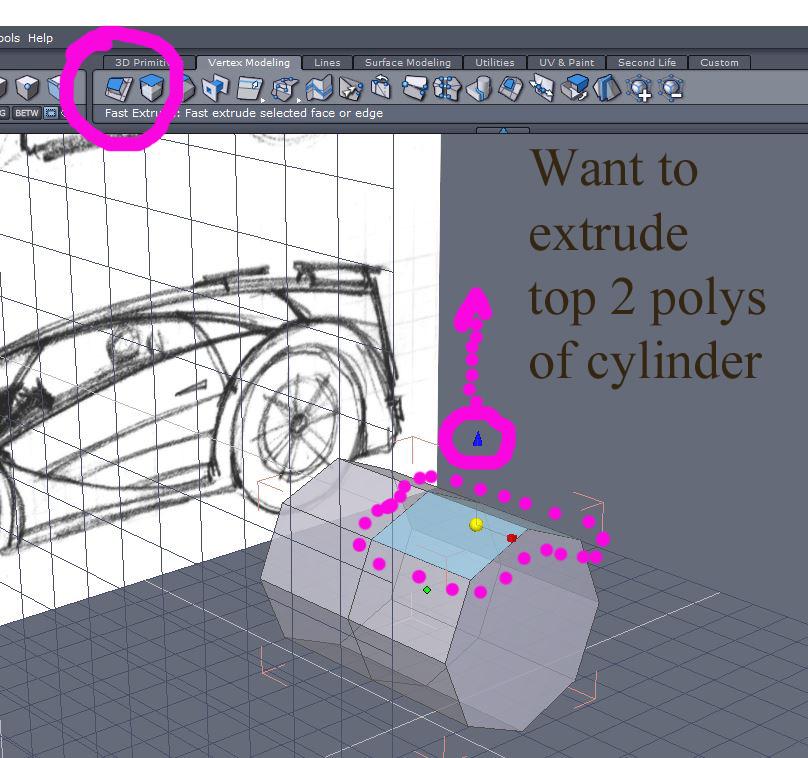The image size is (808, 758).
Task: Select the bevel blue-top face icon
Action: point(511,87)
